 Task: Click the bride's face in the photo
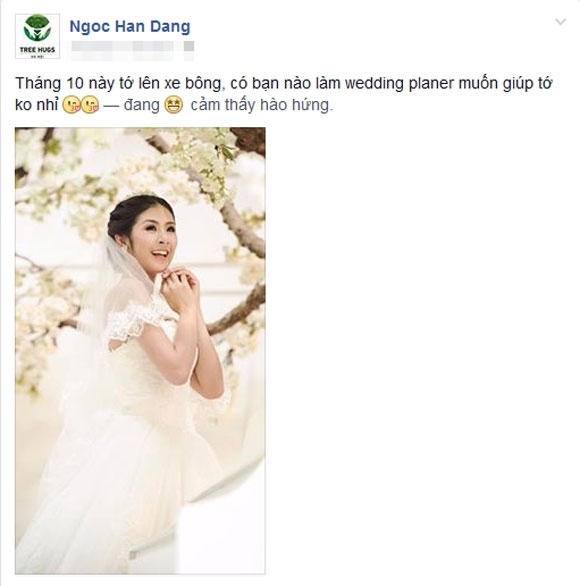coord(155,239)
